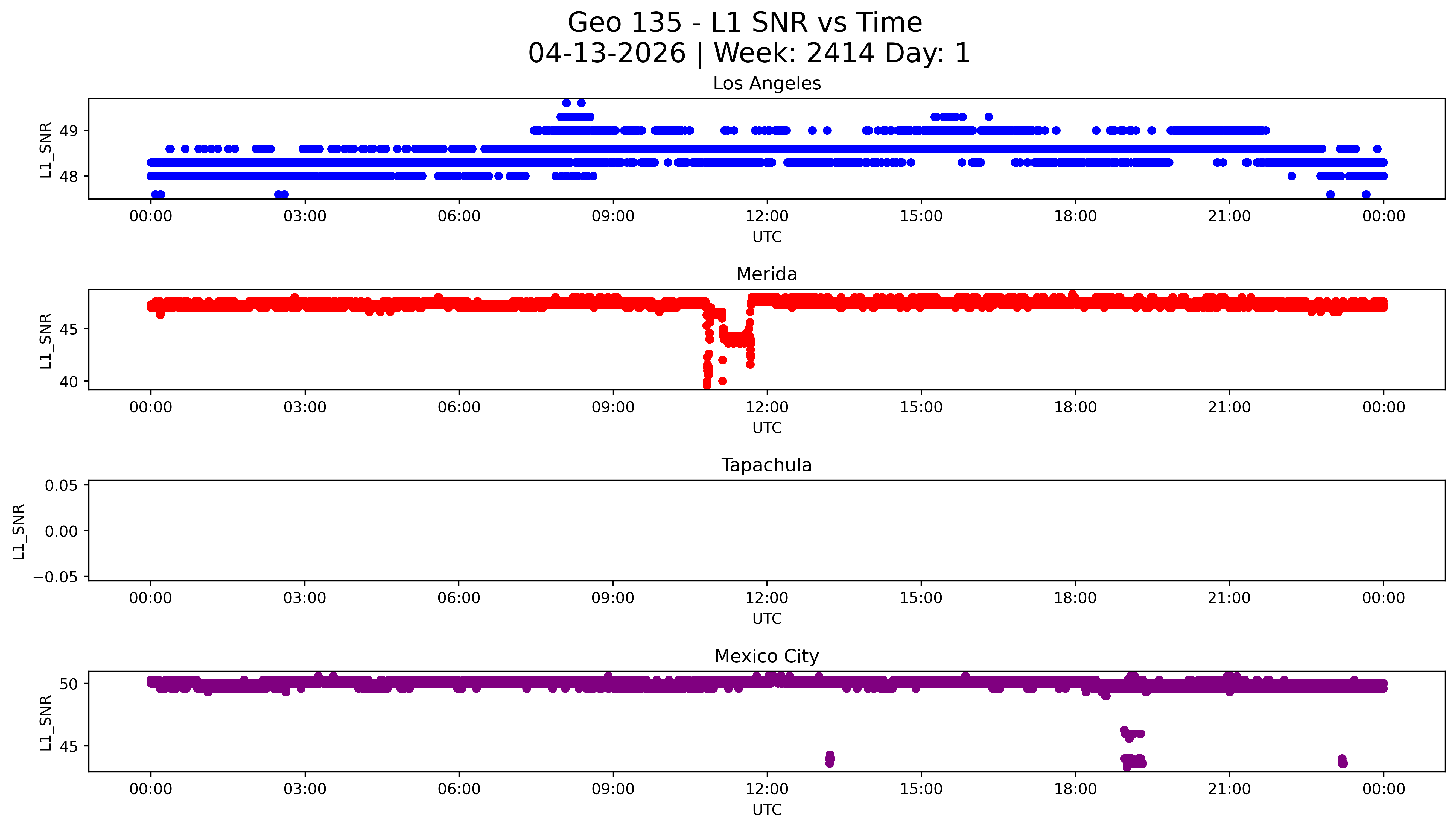Click the 'Merida' subplot title
This screenshot has width=1456, height=829.
(x=766, y=274)
